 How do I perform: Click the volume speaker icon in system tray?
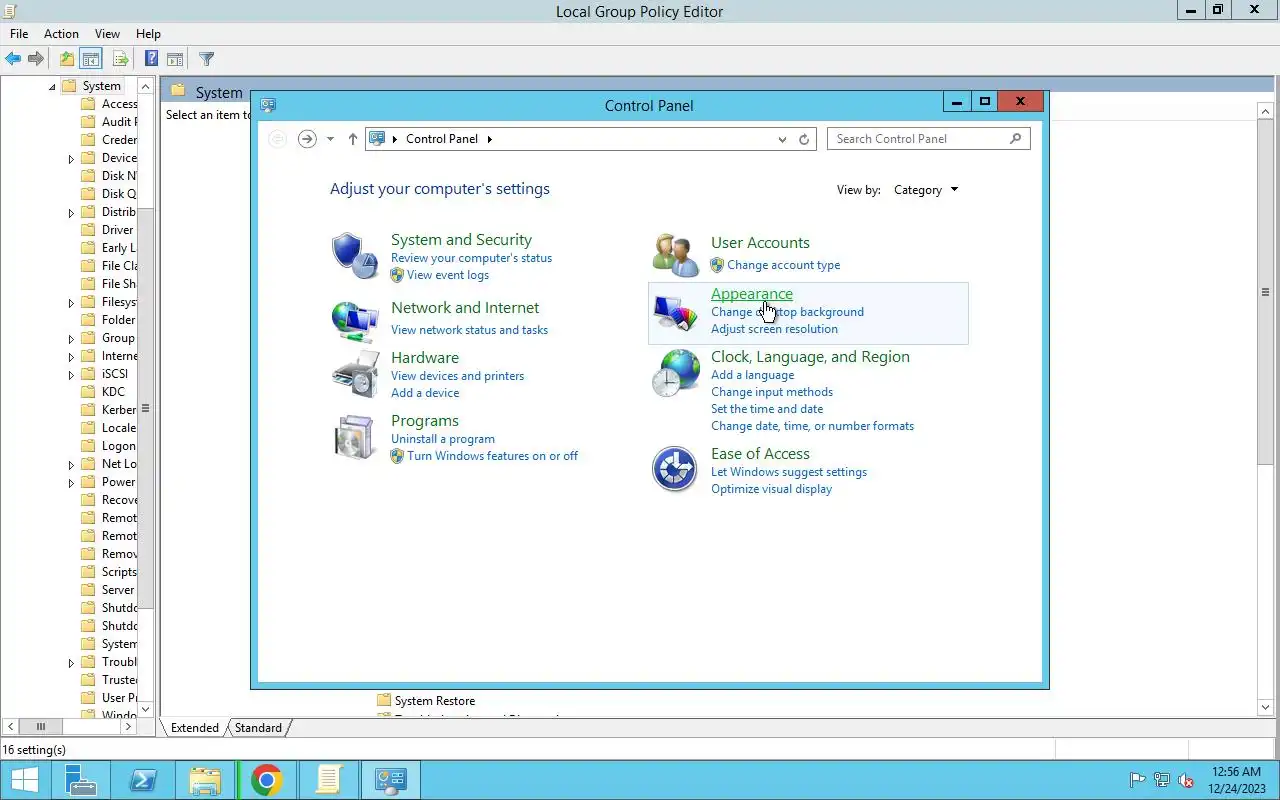click(x=1186, y=780)
